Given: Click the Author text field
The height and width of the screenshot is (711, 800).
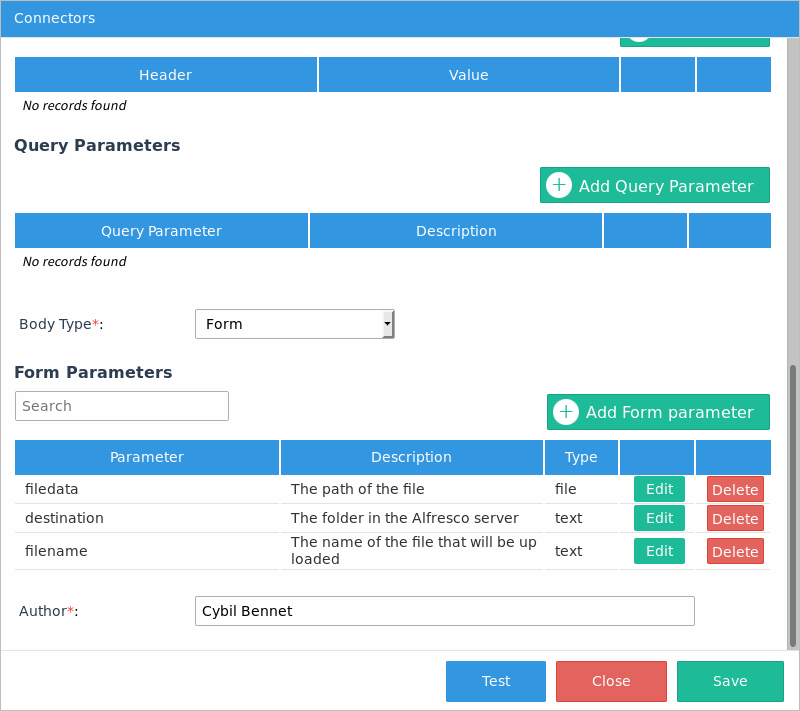Looking at the screenshot, I should click(444, 611).
